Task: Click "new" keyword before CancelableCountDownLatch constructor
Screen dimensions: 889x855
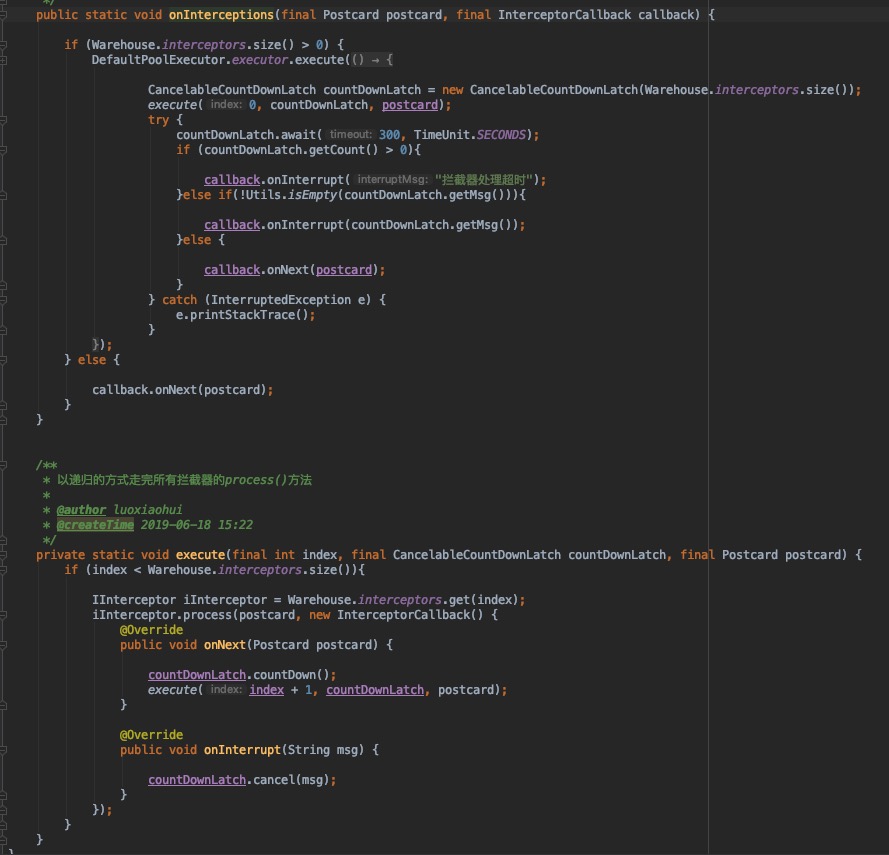Action: pos(452,90)
